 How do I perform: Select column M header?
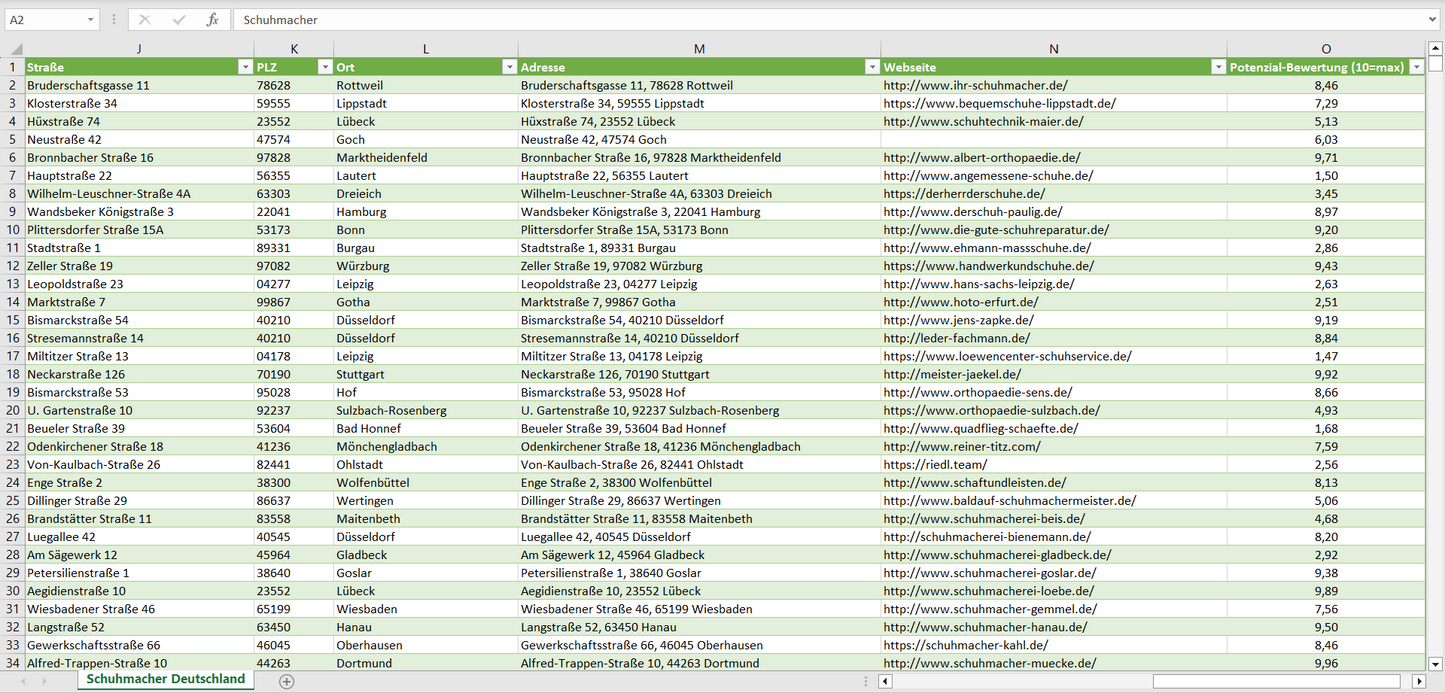click(699, 49)
